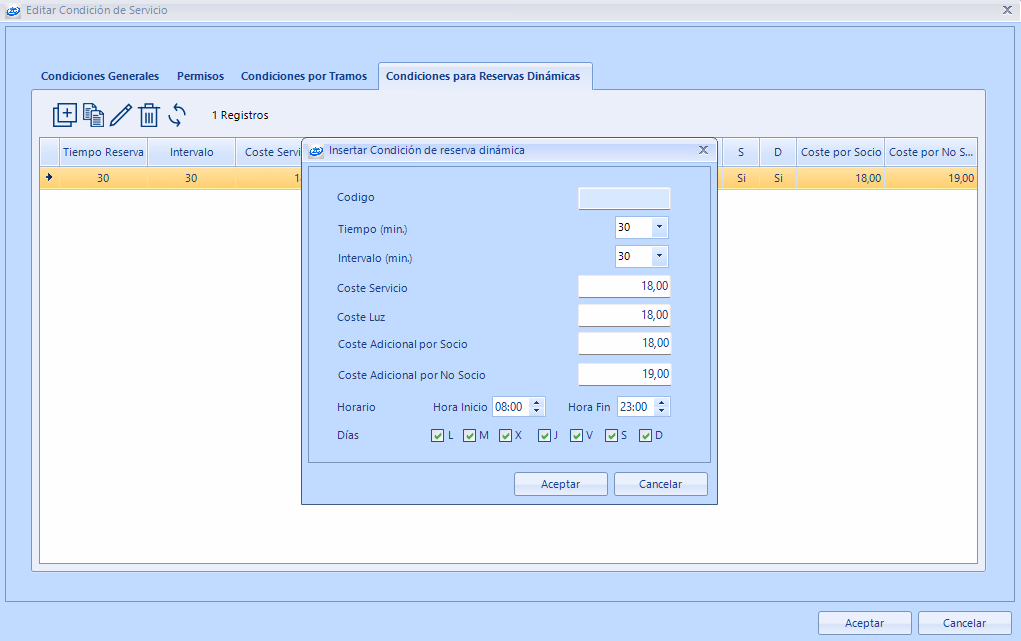This screenshot has height=641, width=1021.
Task: Switch to Condiciones Generales tab
Action: (99, 76)
